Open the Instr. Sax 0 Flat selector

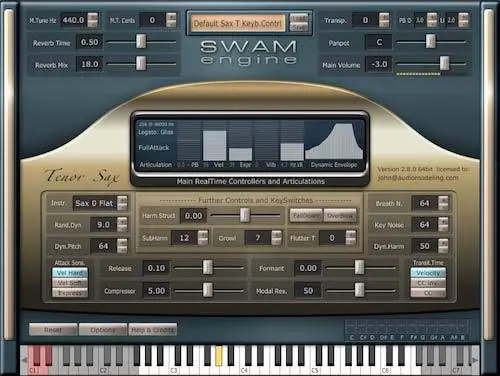click(x=100, y=203)
